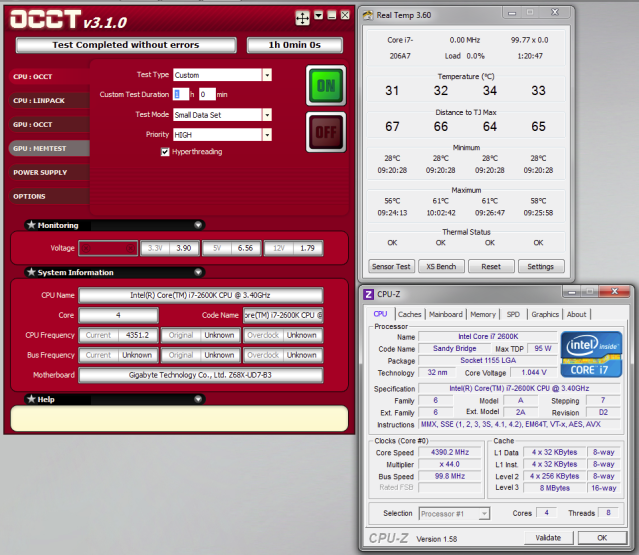Click the Real Temp title bar icon

(x=367, y=15)
